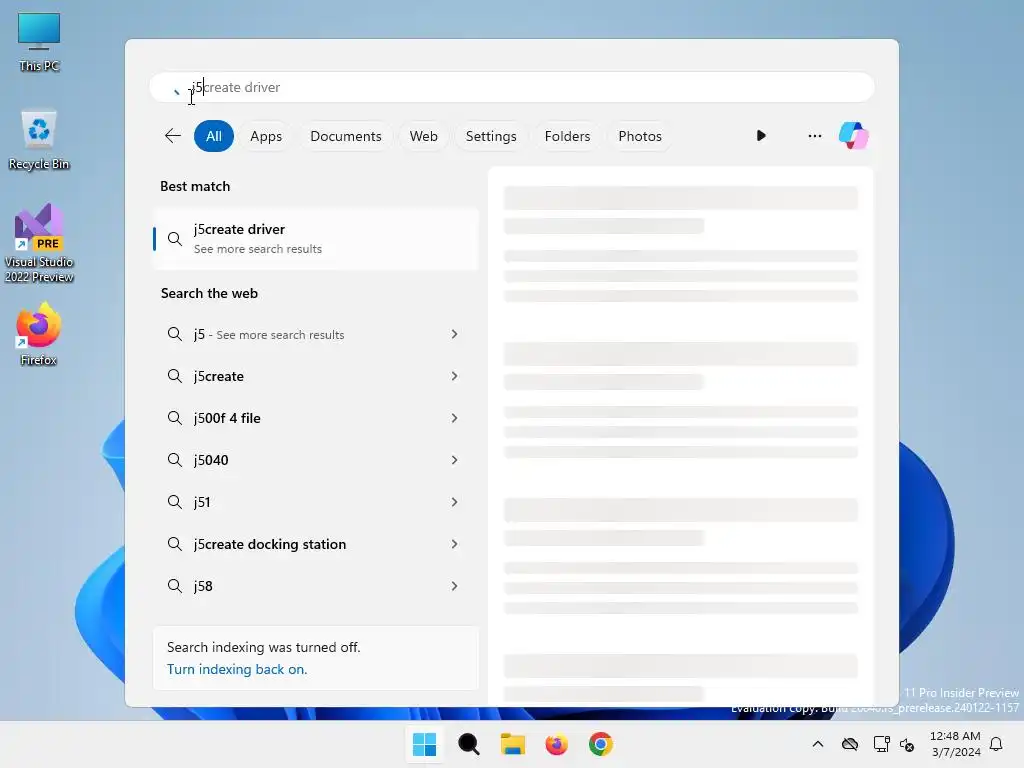Switch to the Documents filter tab

click(x=345, y=136)
